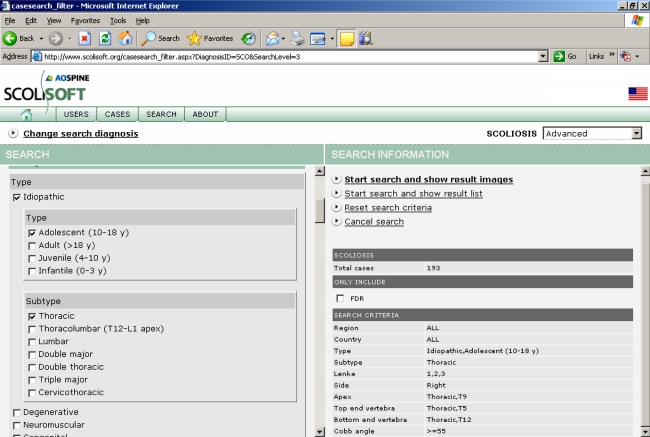This screenshot has width=650, height=437.
Task: Check the Lumbar subtype checkbox
Action: point(32,342)
